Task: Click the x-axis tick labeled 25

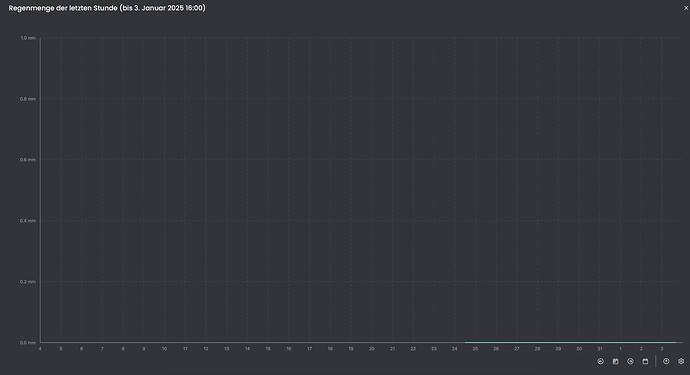Action: (475, 349)
